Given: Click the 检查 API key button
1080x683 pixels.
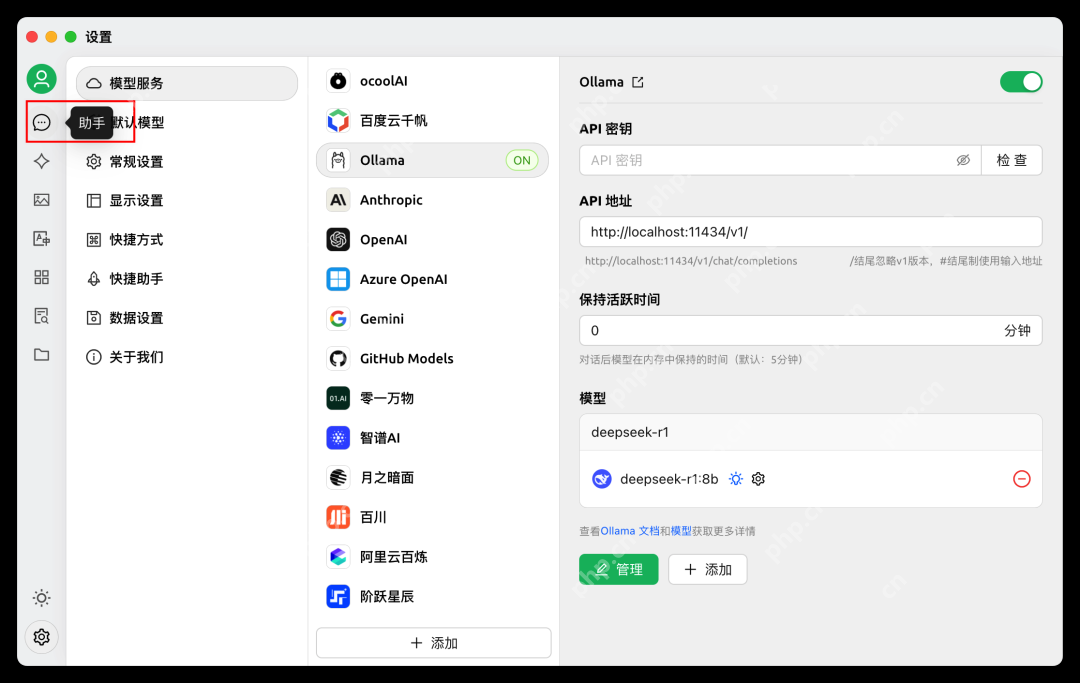Looking at the screenshot, I should (1012, 160).
